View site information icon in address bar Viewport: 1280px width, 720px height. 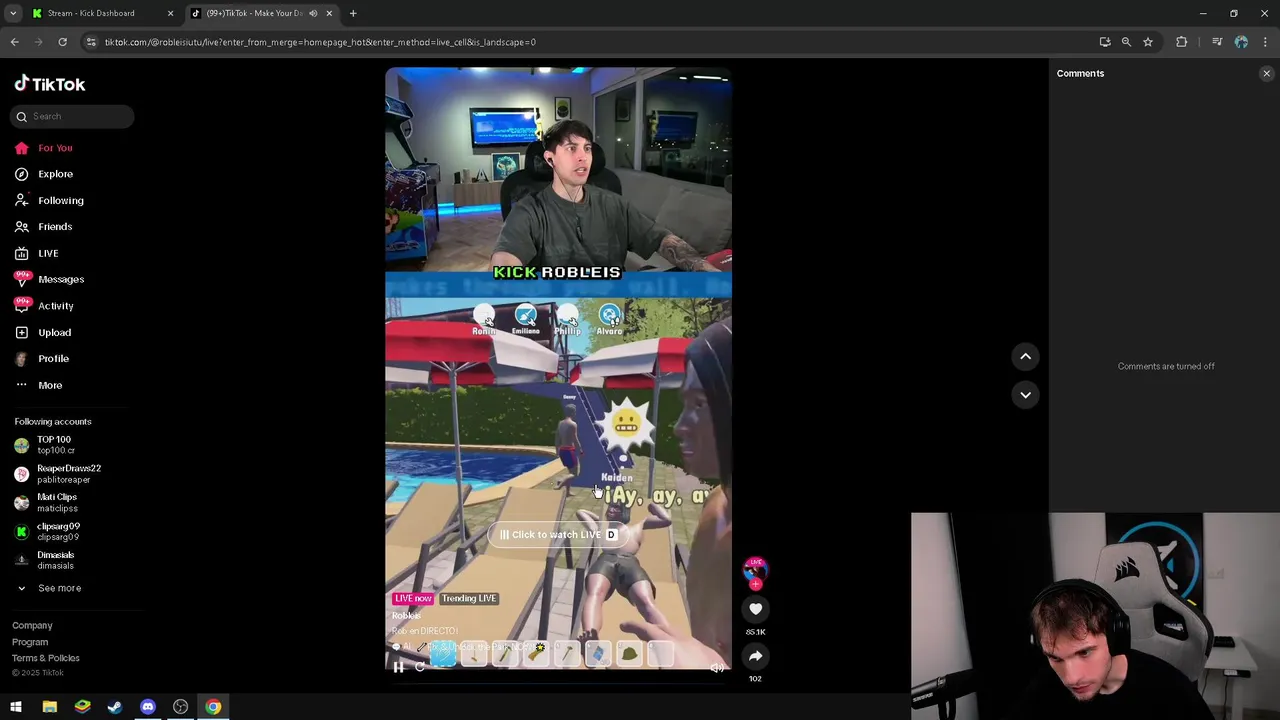point(91,42)
